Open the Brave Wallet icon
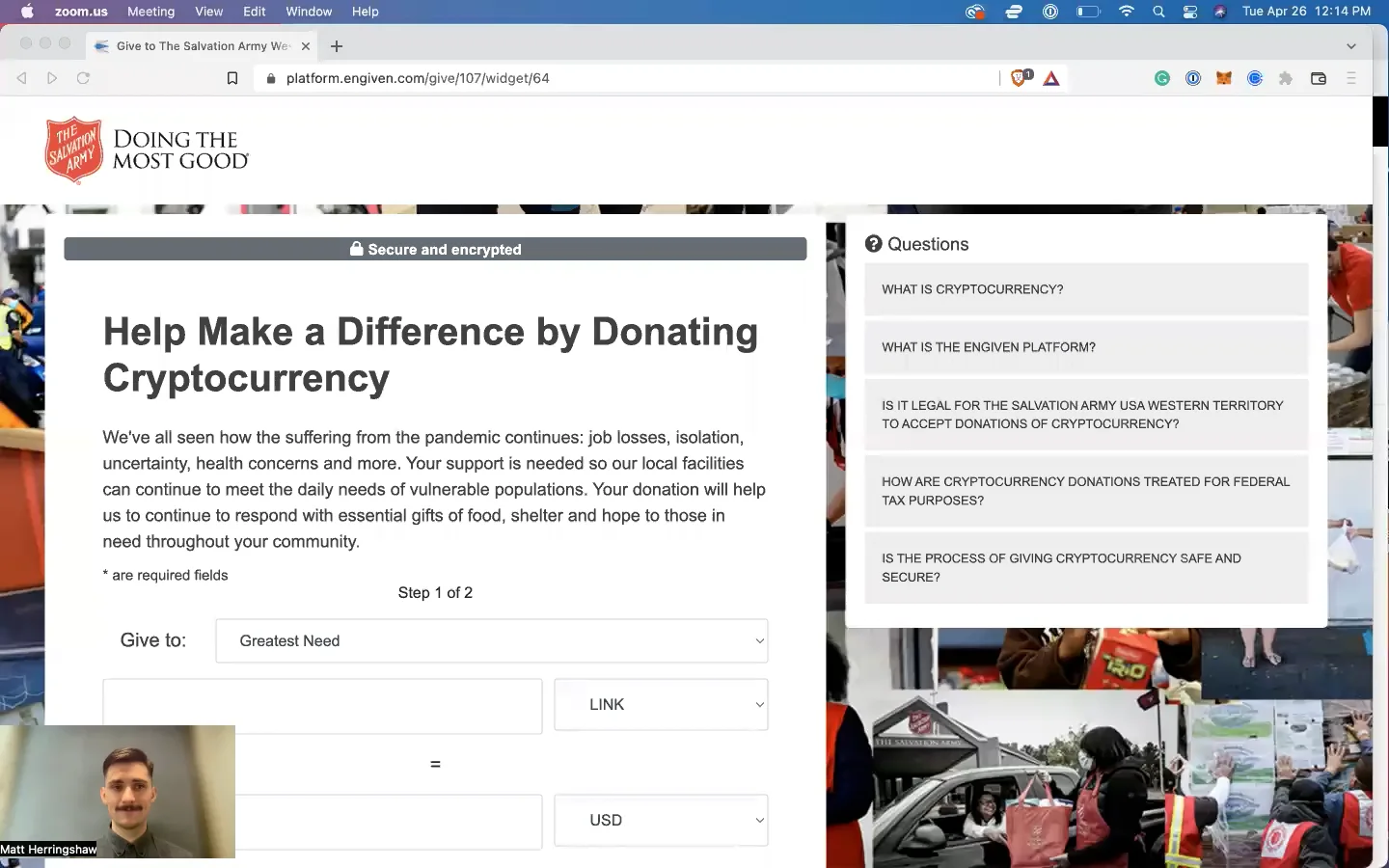1389x868 pixels. tap(1319, 78)
